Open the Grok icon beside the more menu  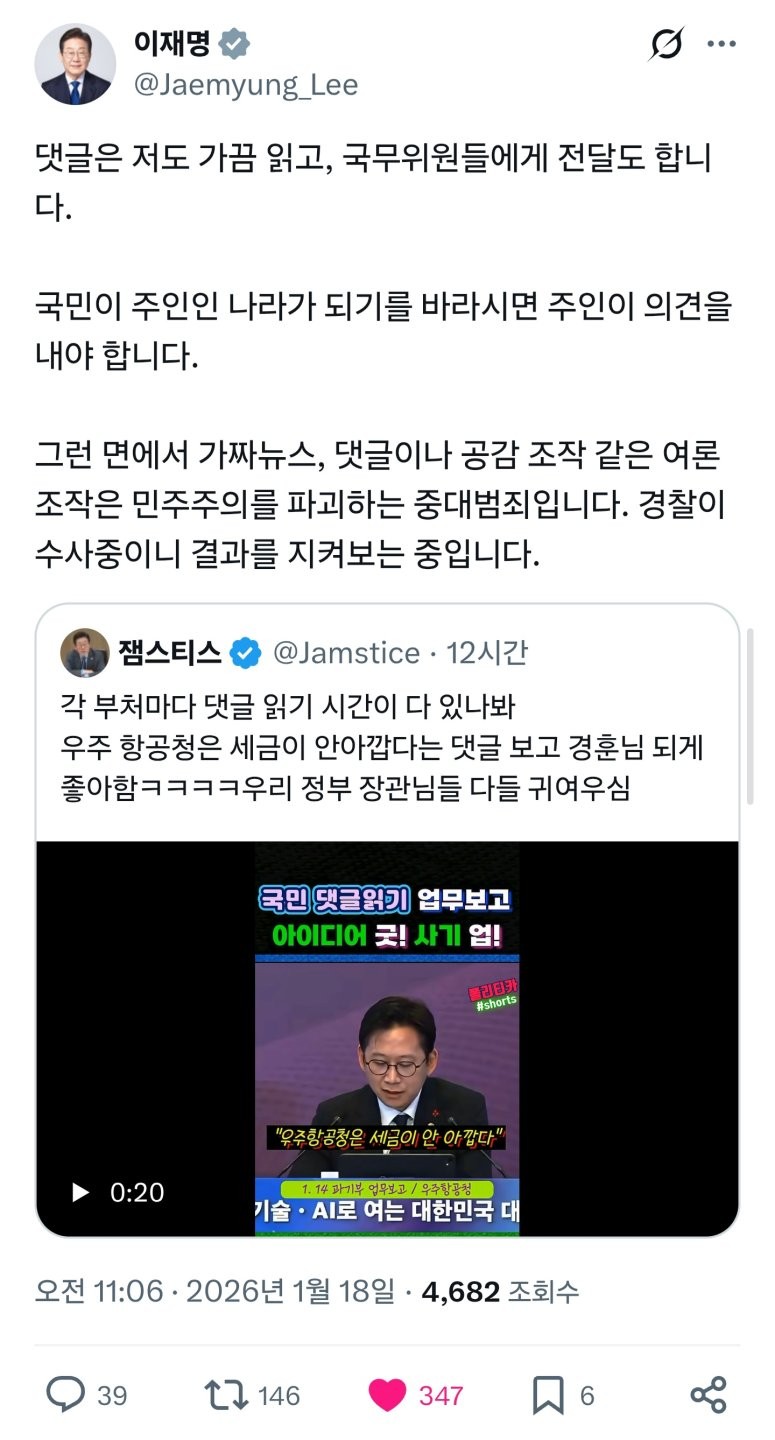point(666,46)
